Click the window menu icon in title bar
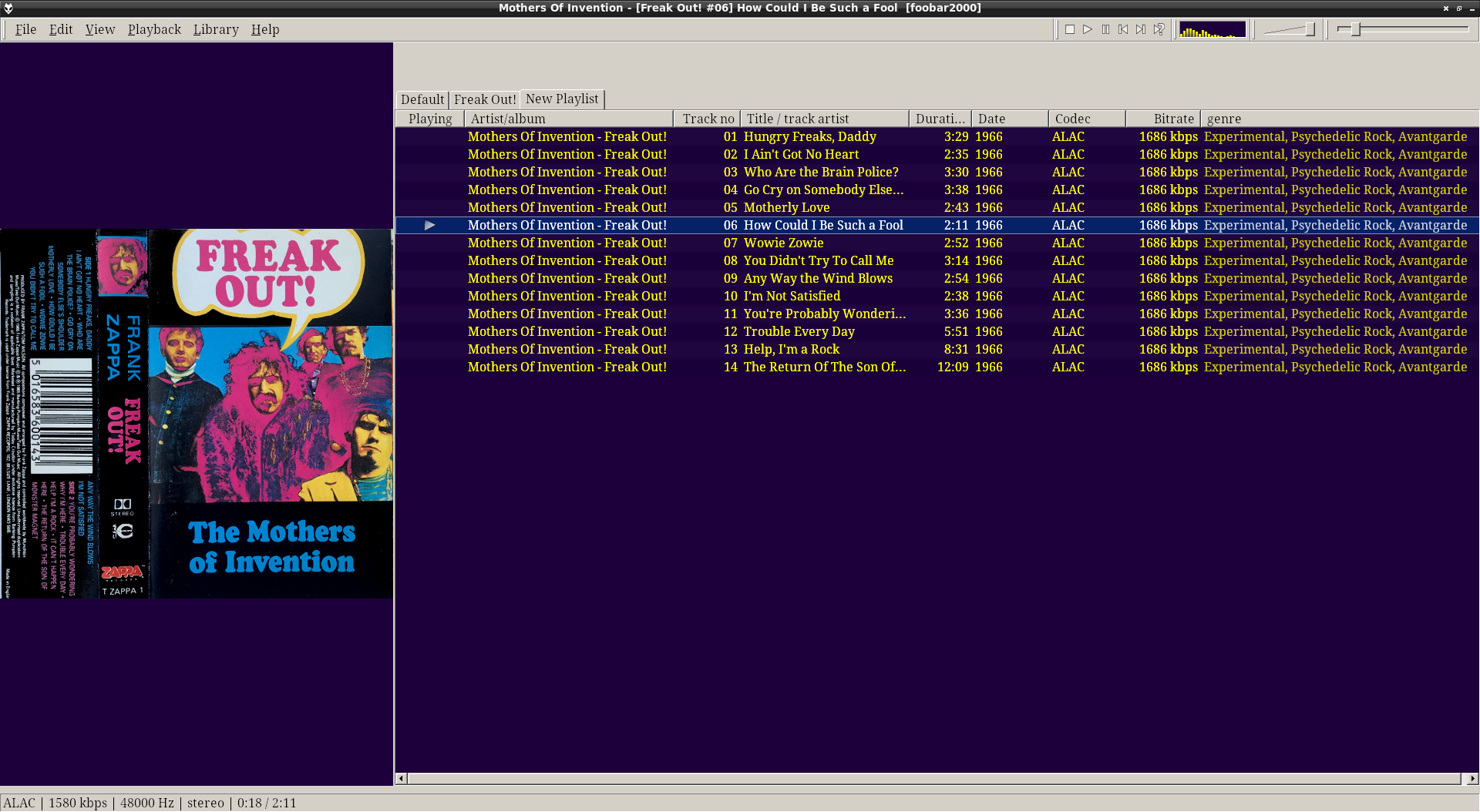This screenshot has width=1480, height=812. (8, 8)
